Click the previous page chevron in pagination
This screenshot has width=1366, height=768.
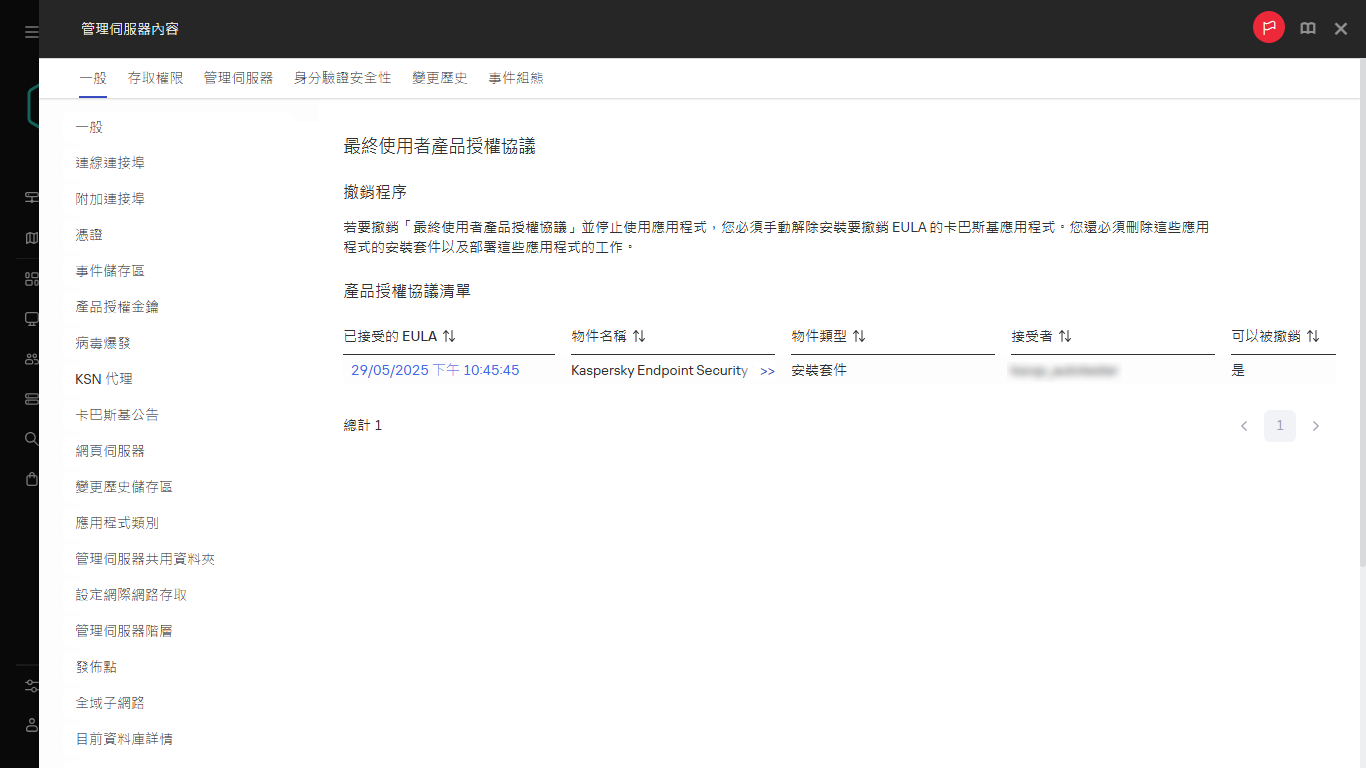pyautogui.click(x=1244, y=425)
